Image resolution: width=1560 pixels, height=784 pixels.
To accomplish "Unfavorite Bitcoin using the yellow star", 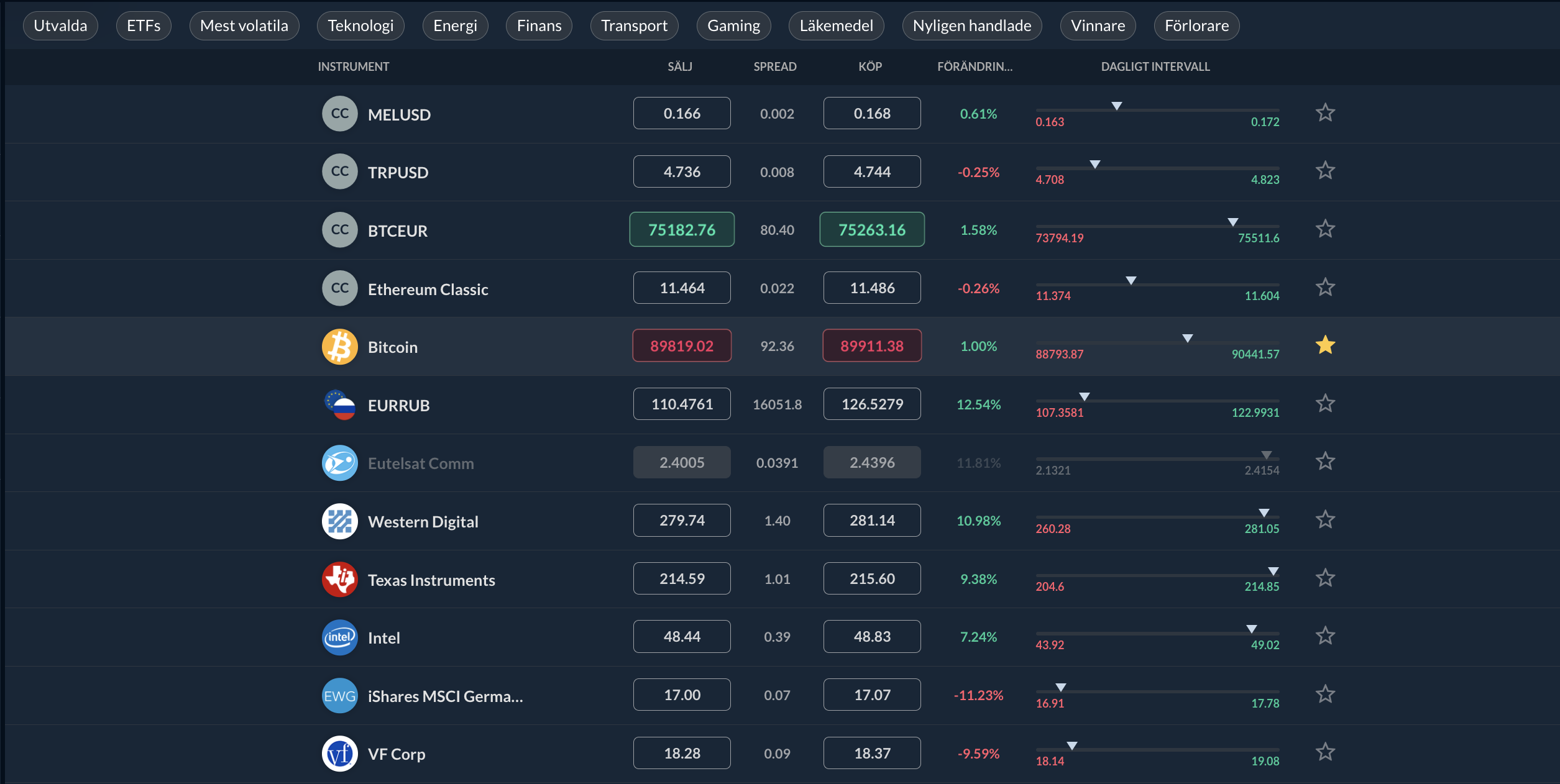I will pos(1325,345).
